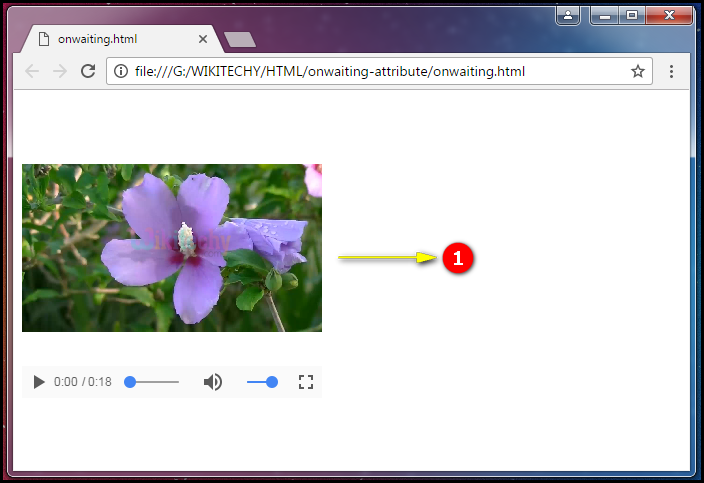Click the video volume slider
This screenshot has height=483, width=704.
click(262, 382)
